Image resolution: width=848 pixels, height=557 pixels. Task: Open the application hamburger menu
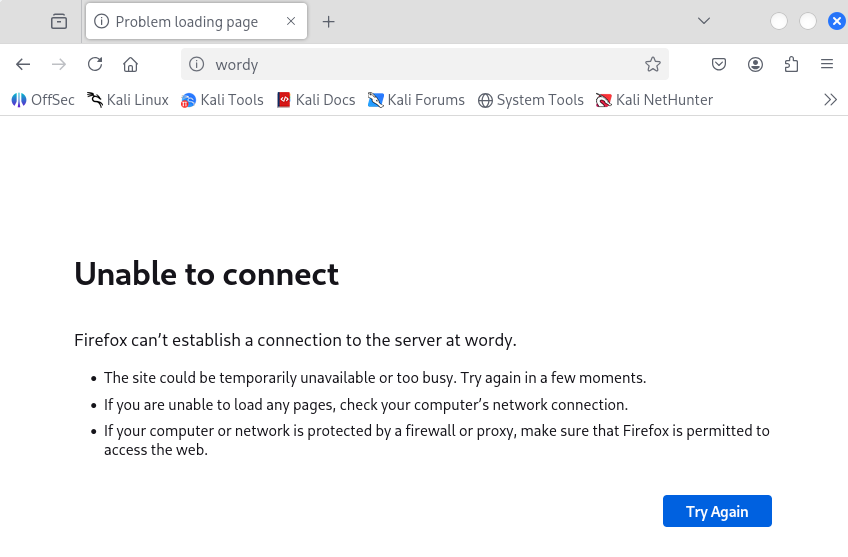click(827, 64)
